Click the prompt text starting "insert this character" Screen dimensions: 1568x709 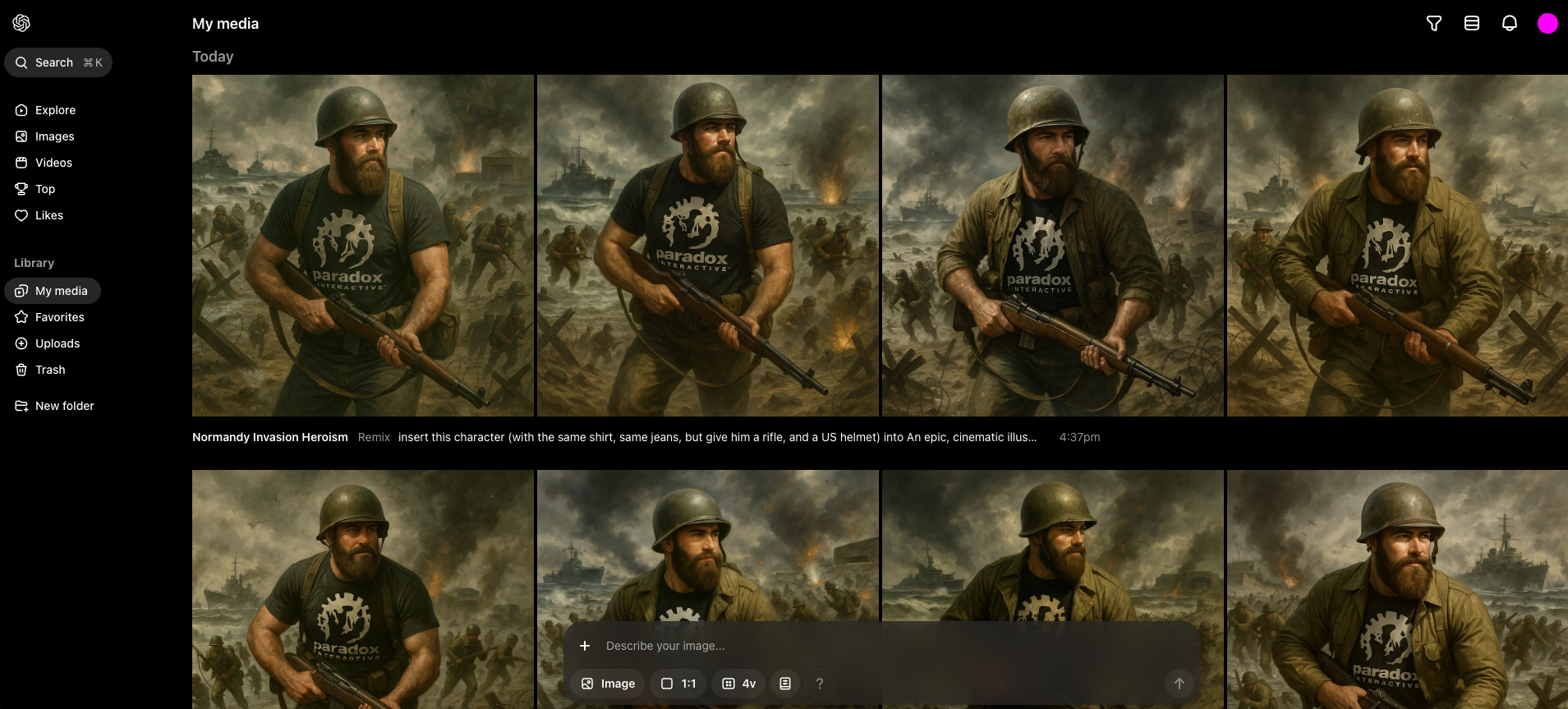click(717, 437)
